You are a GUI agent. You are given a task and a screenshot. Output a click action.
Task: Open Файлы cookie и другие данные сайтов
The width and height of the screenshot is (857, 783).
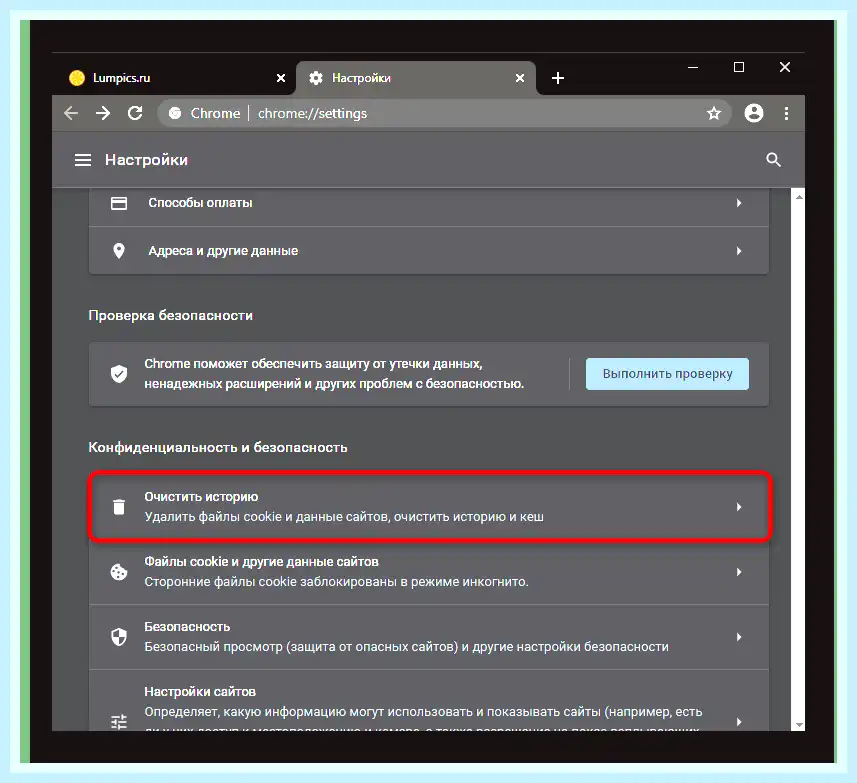tap(429, 572)
